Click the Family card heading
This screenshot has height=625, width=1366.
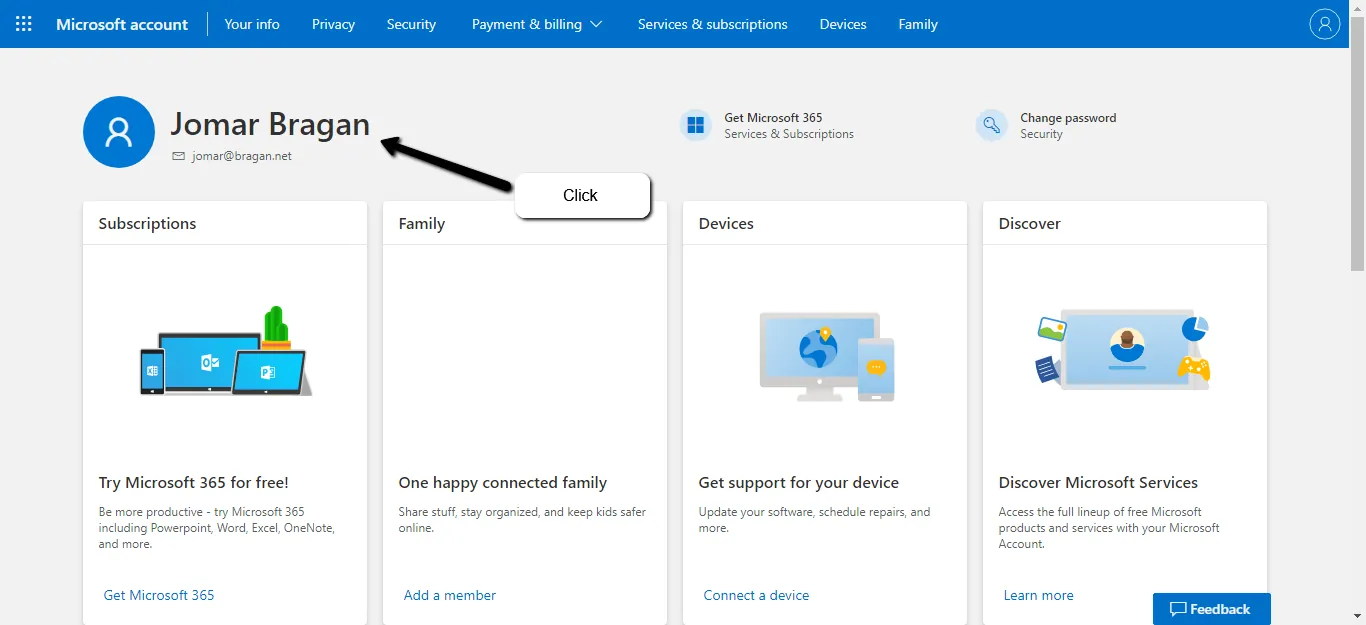pos(421,223)
